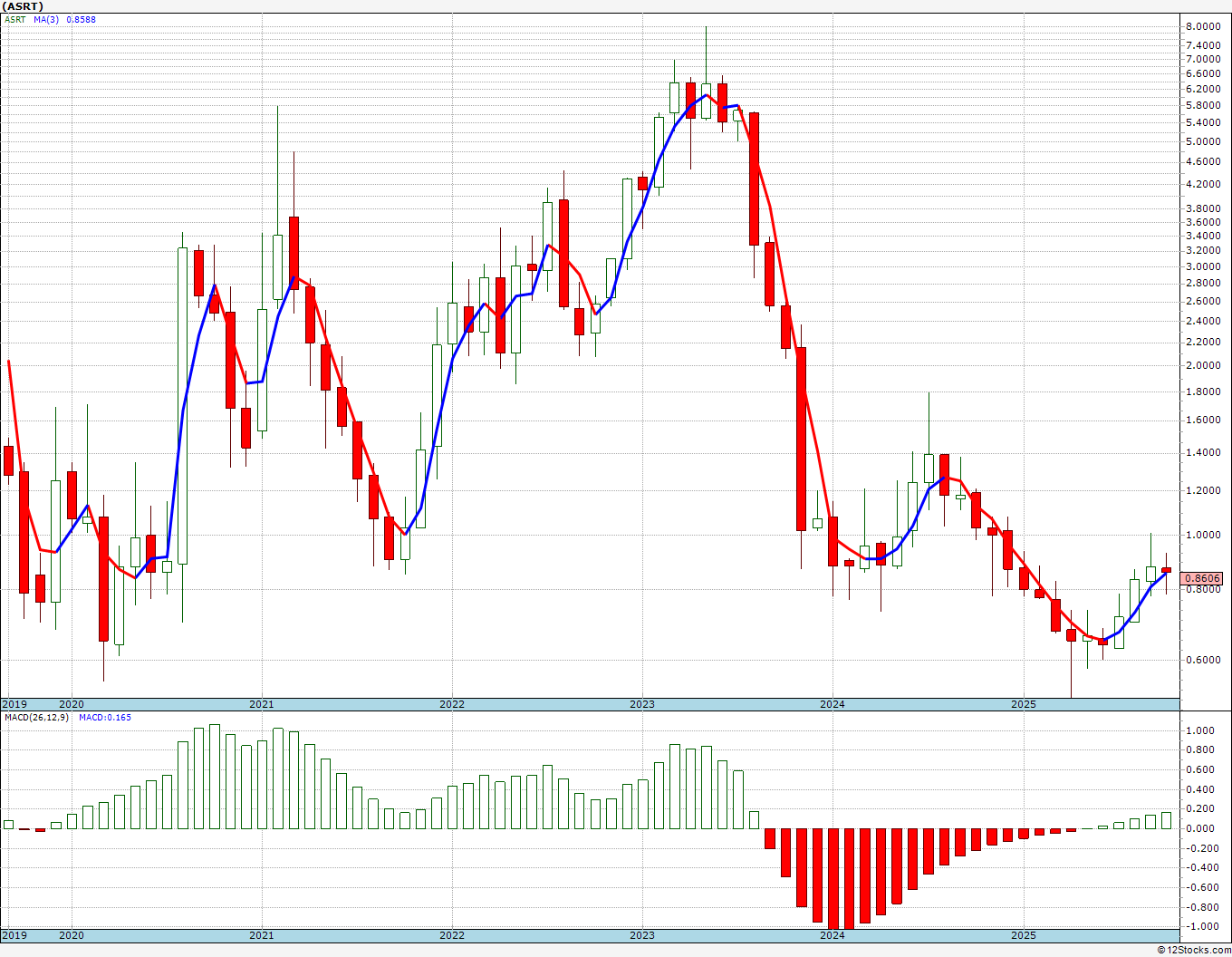
Task: Click the MA(3) legend label
Action: (x=46, y=19)
